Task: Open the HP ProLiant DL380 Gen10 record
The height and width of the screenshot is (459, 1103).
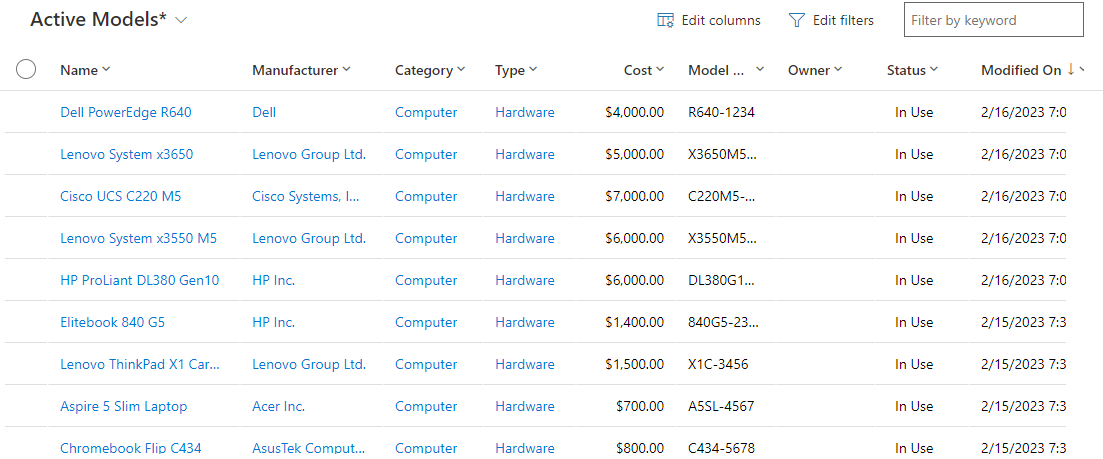Action: pyautogui.click(x=140, y=280)
